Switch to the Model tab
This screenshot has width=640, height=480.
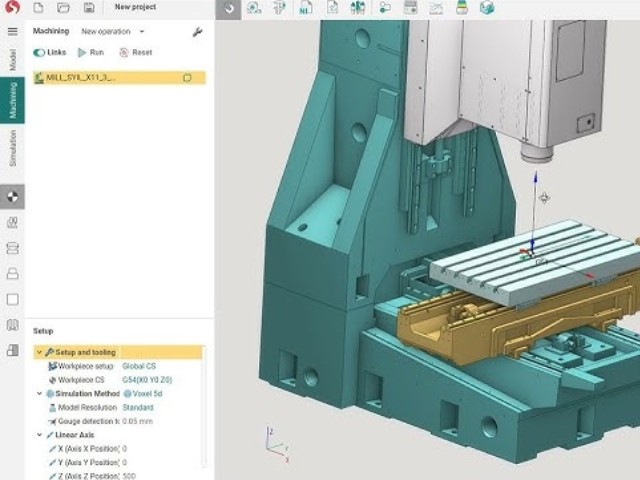[13, 60]
